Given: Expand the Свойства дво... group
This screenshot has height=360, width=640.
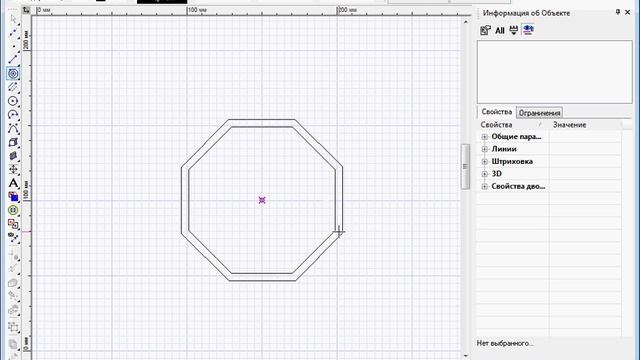Looking at the screenshot, I should (484, 187).
